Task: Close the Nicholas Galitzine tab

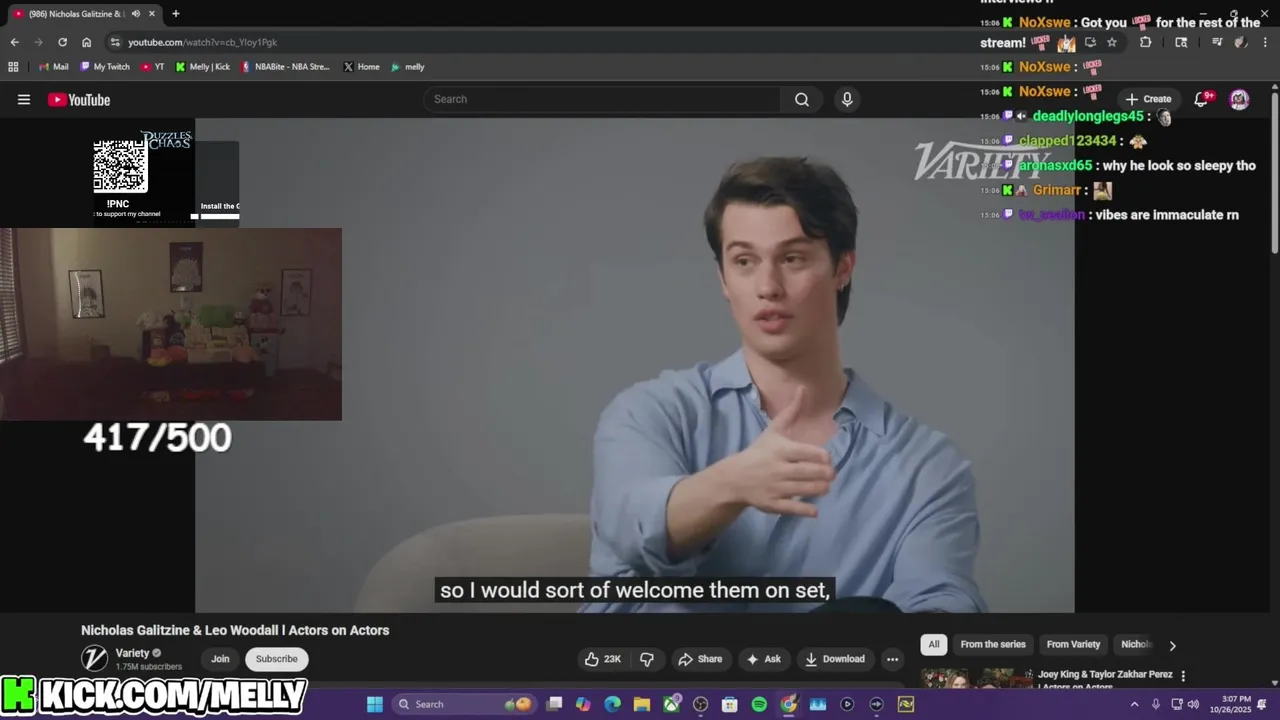Action: (151, 14)
